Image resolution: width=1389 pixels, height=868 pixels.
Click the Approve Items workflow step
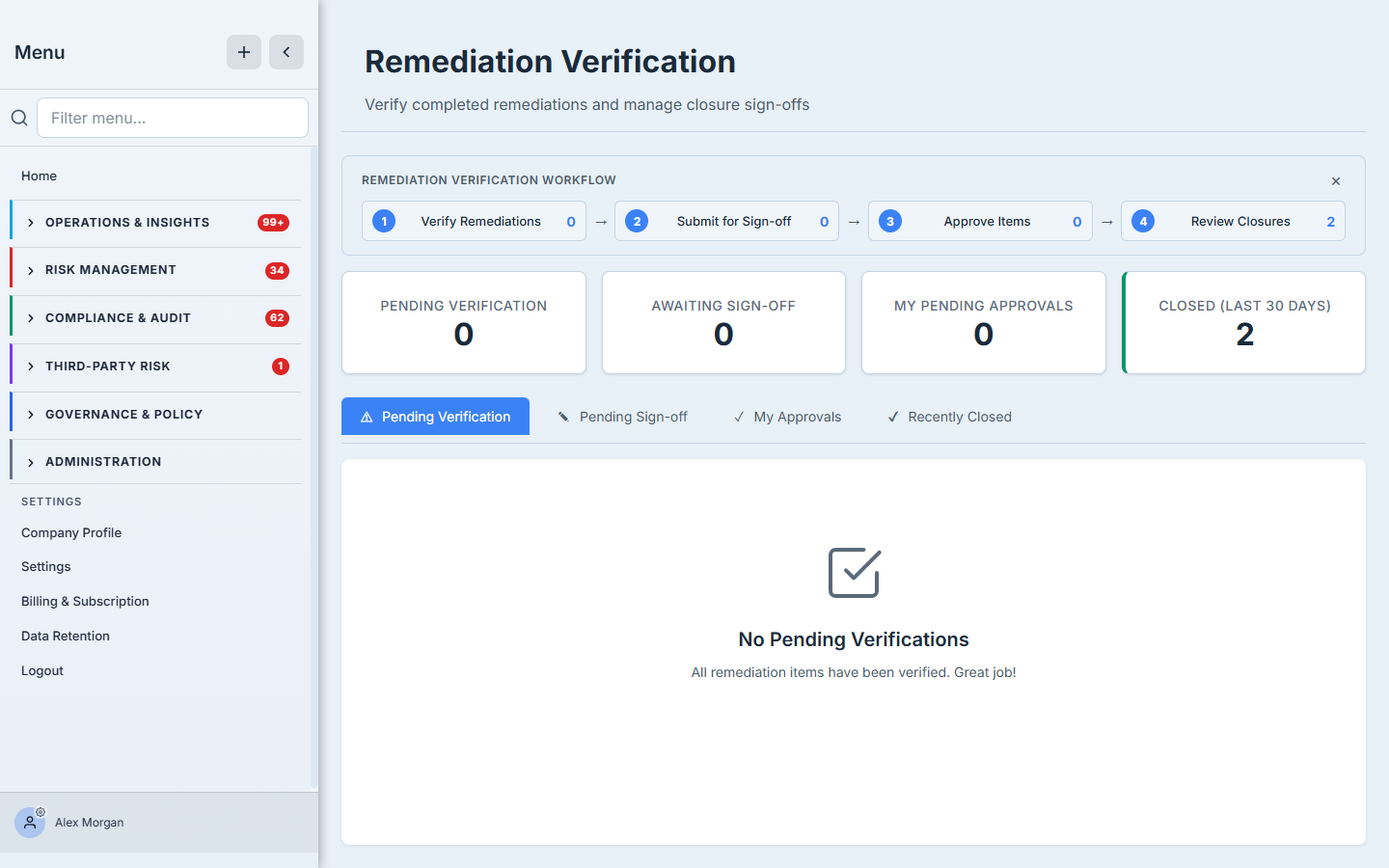(x=980, y=221)
